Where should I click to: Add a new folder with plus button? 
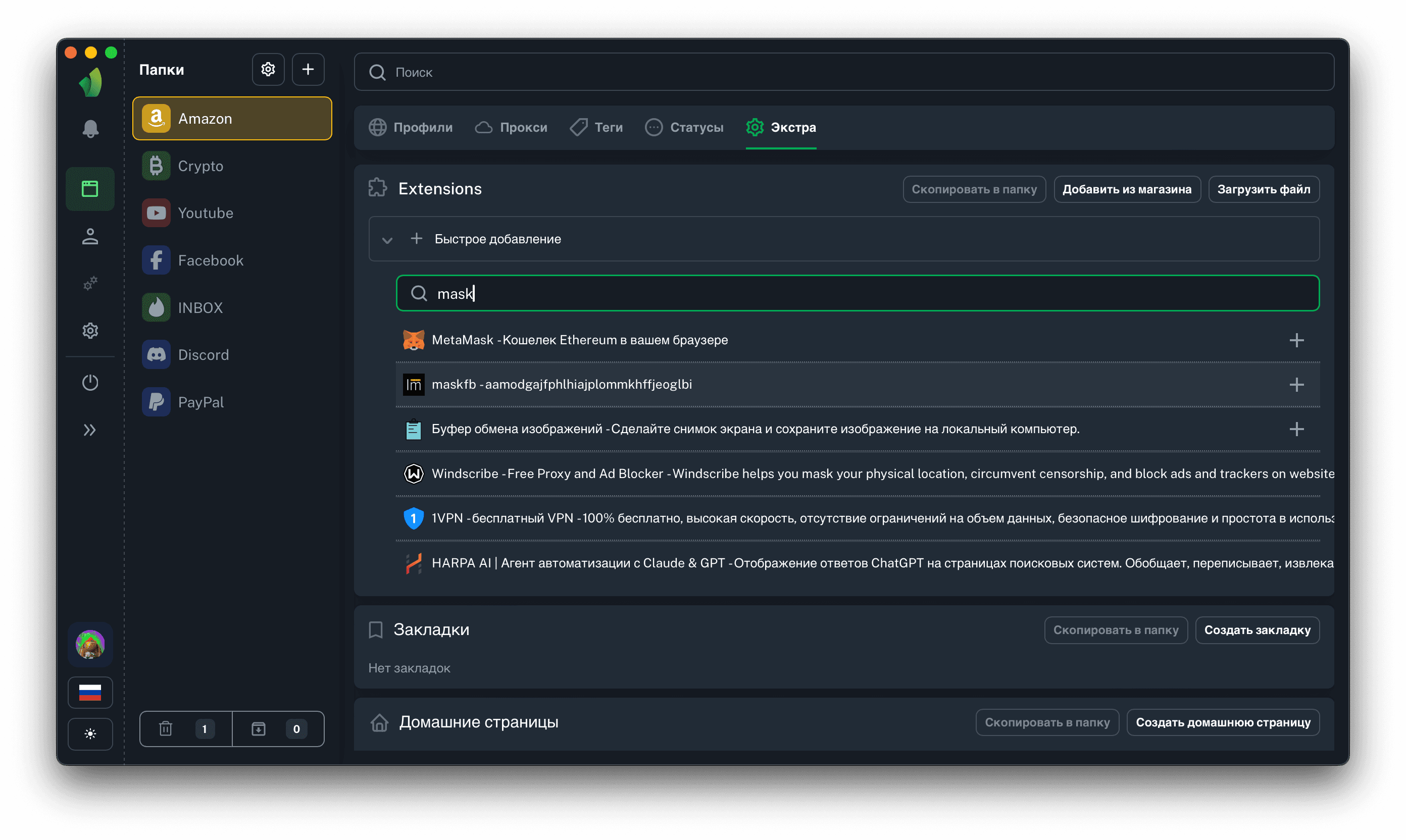tap(308, 70)
